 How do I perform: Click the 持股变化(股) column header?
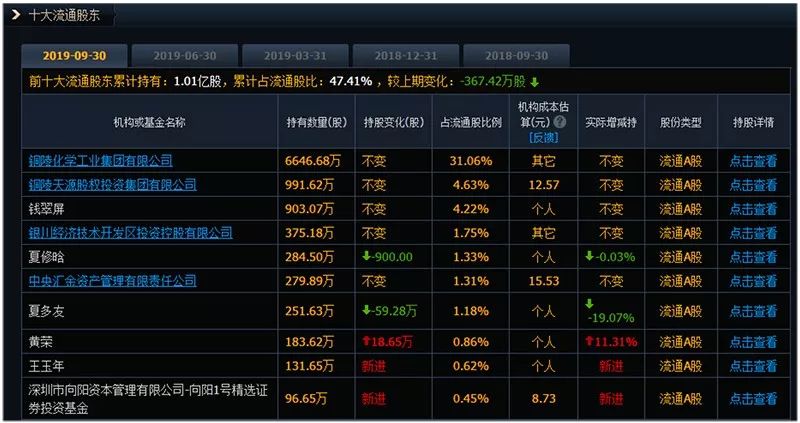pos(393,122)
